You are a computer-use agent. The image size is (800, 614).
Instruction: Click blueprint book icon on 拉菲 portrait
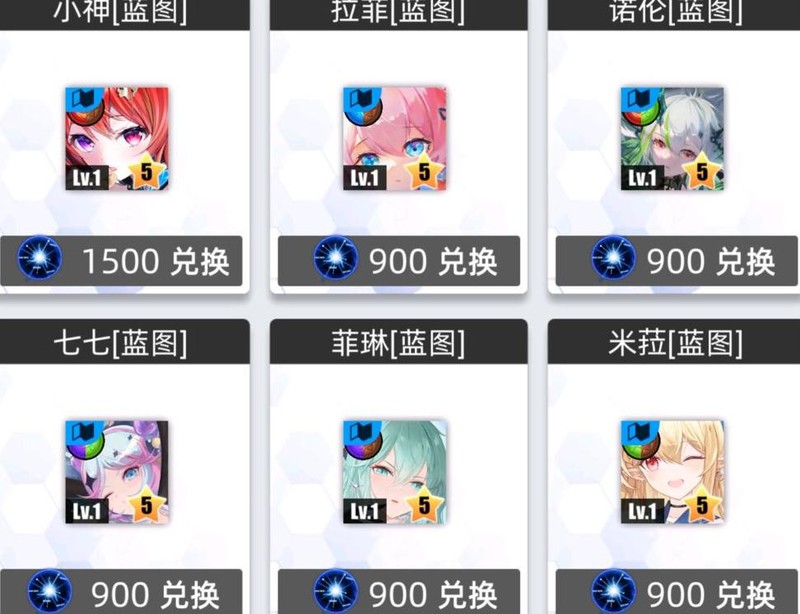tap(356, 97)
